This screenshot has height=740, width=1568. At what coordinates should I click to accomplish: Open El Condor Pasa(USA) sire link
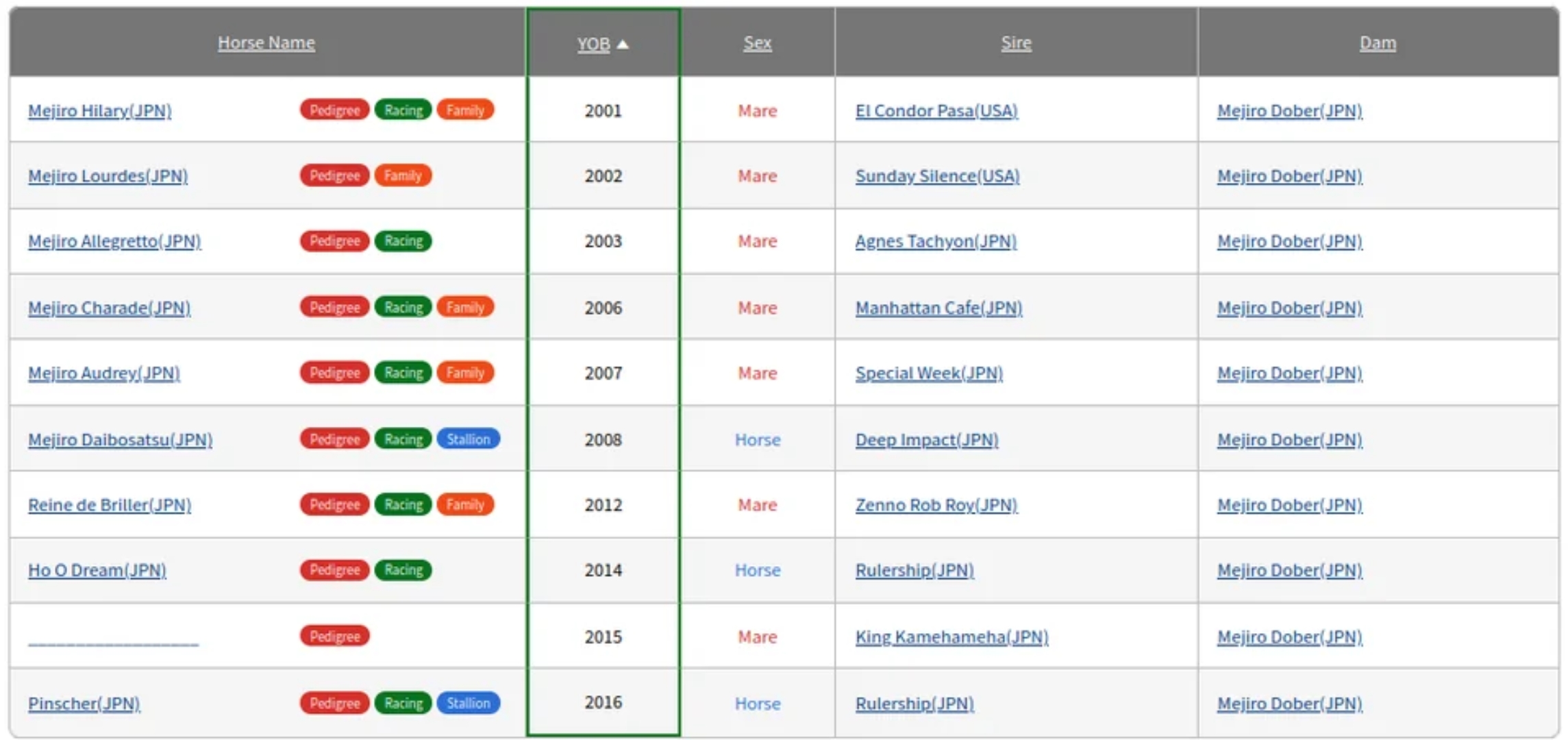coord(936,110)
